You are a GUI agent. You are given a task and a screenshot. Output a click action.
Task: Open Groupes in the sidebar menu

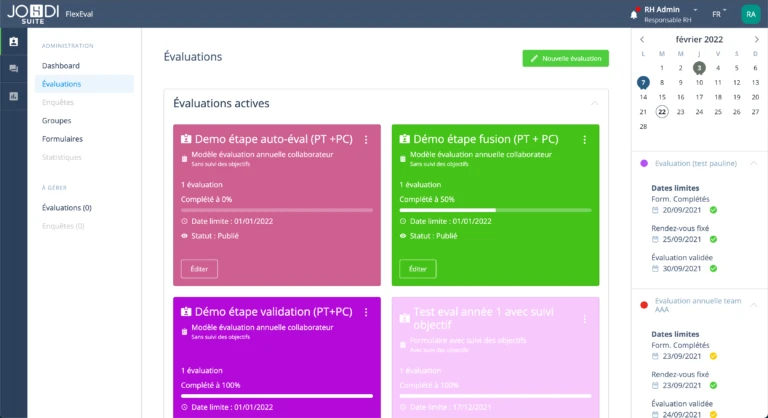pyautogui.click(x=56, y=120)
